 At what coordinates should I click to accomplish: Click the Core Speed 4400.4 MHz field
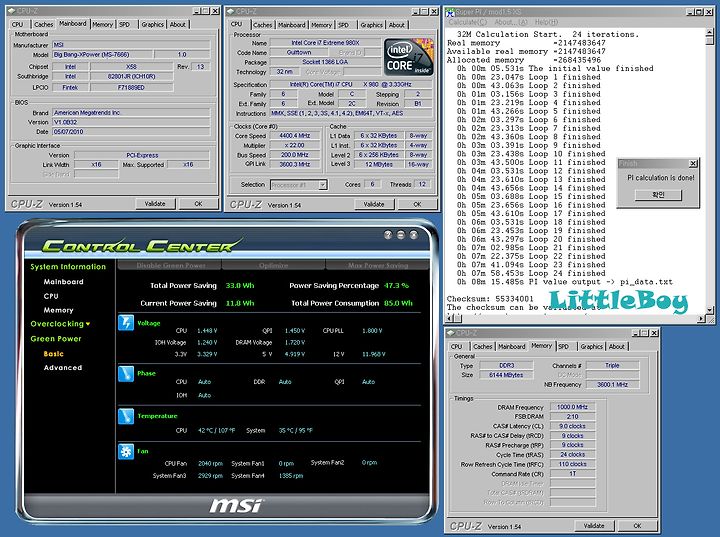coord(295,136)
